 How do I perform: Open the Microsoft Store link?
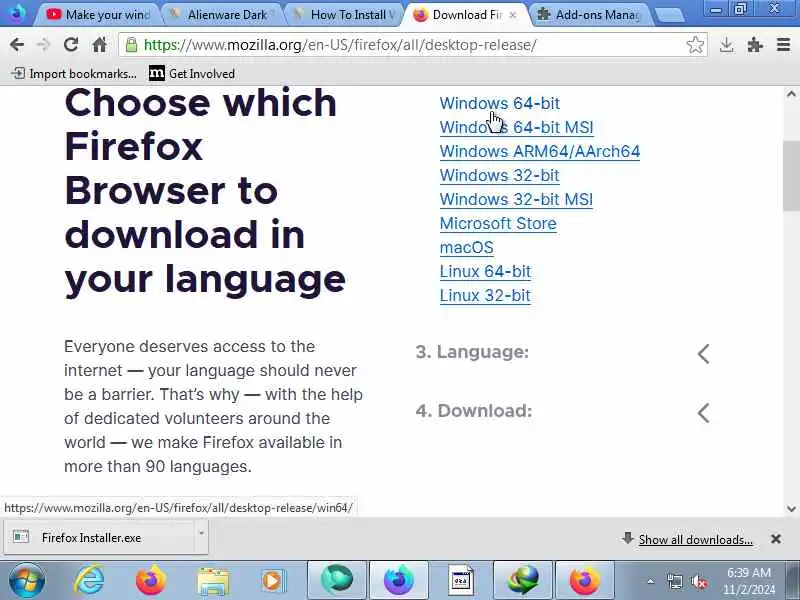(x=498, y=223)
